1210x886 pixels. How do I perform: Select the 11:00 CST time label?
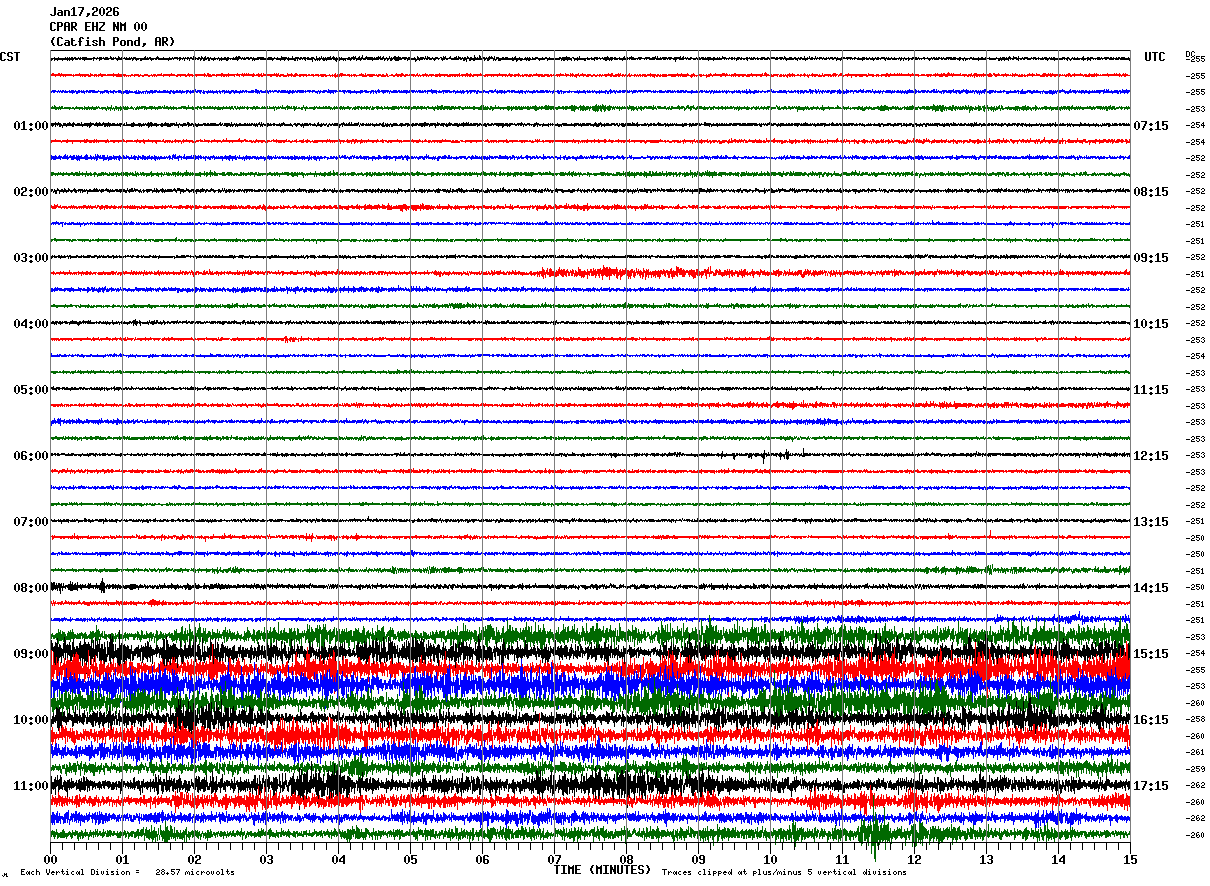point(31,786)
